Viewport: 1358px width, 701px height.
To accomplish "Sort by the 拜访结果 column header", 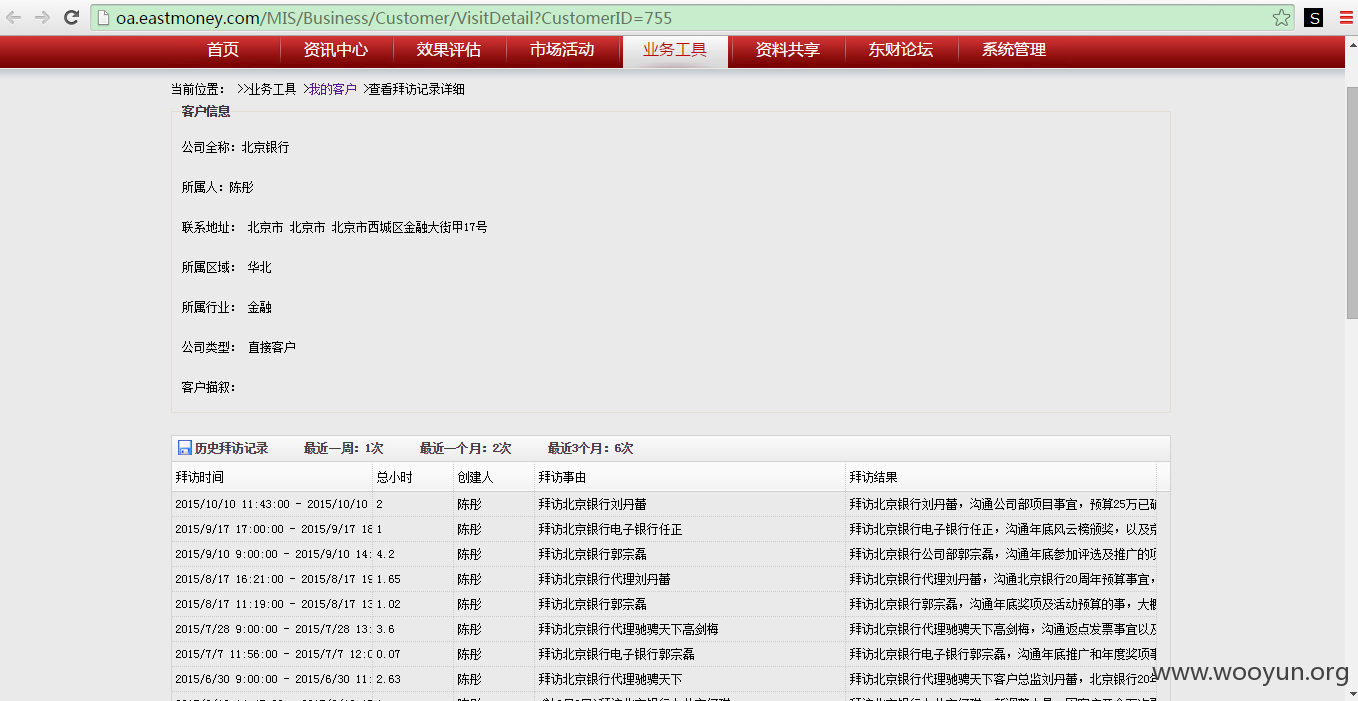I will [1001, 477].
